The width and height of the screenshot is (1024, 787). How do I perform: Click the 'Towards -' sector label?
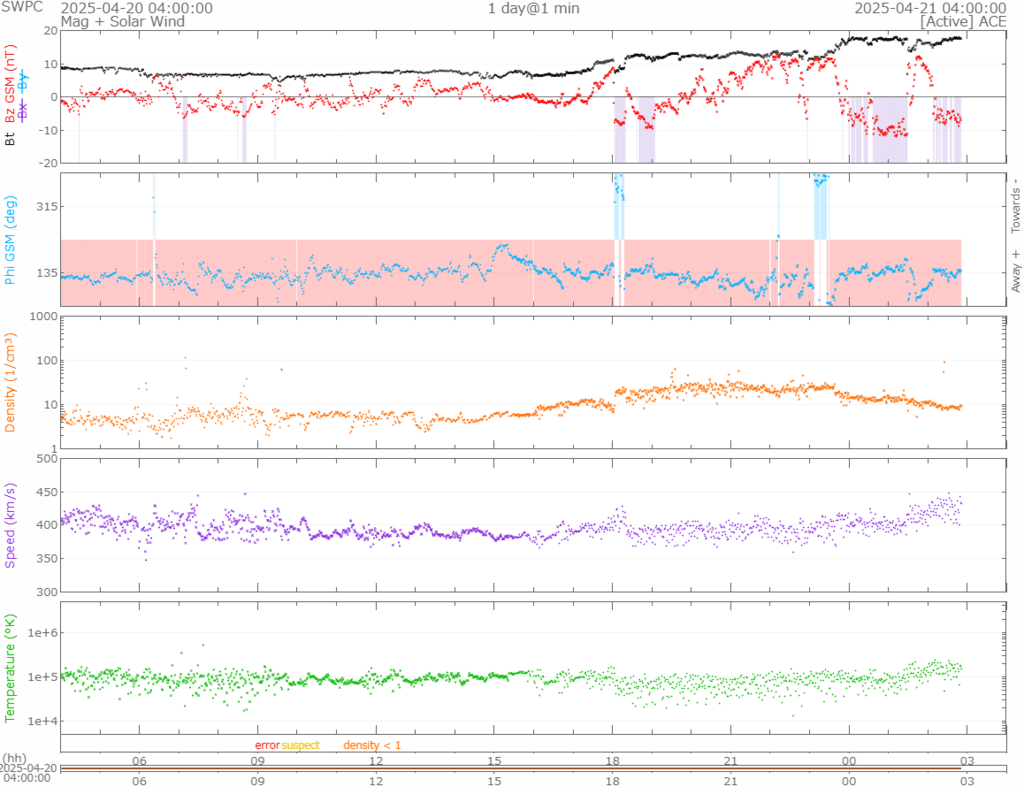pyautogui.click(x=1015, y=207)
